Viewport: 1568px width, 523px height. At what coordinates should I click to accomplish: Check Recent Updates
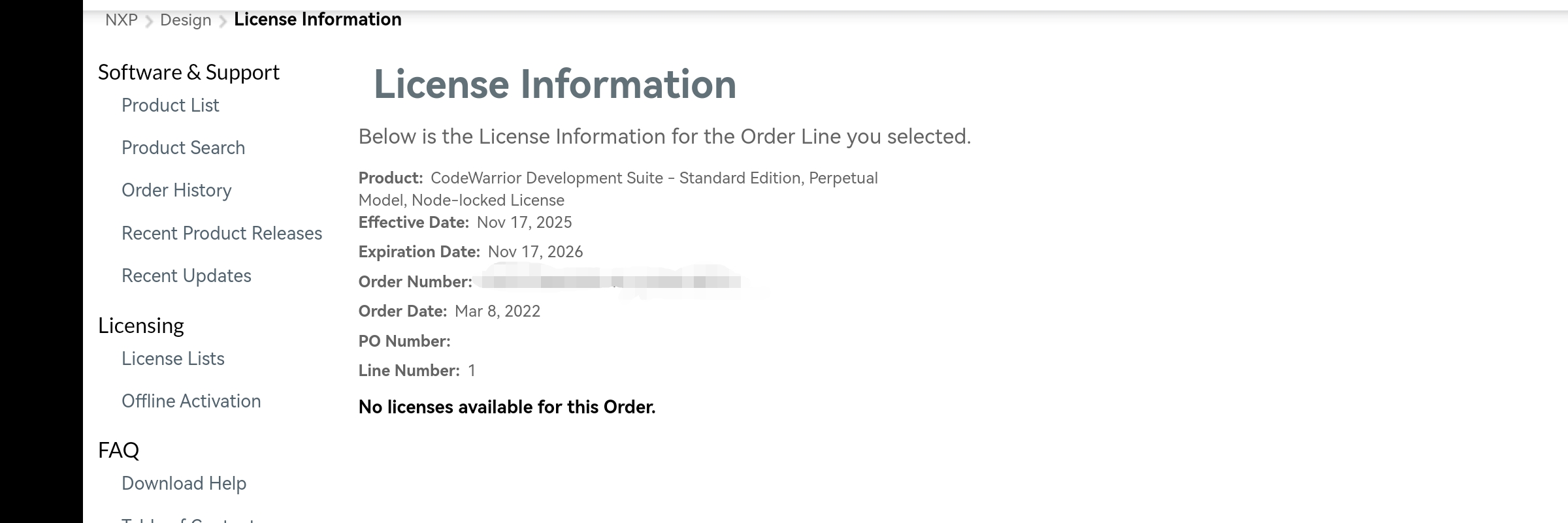click(x=186, y=276)
